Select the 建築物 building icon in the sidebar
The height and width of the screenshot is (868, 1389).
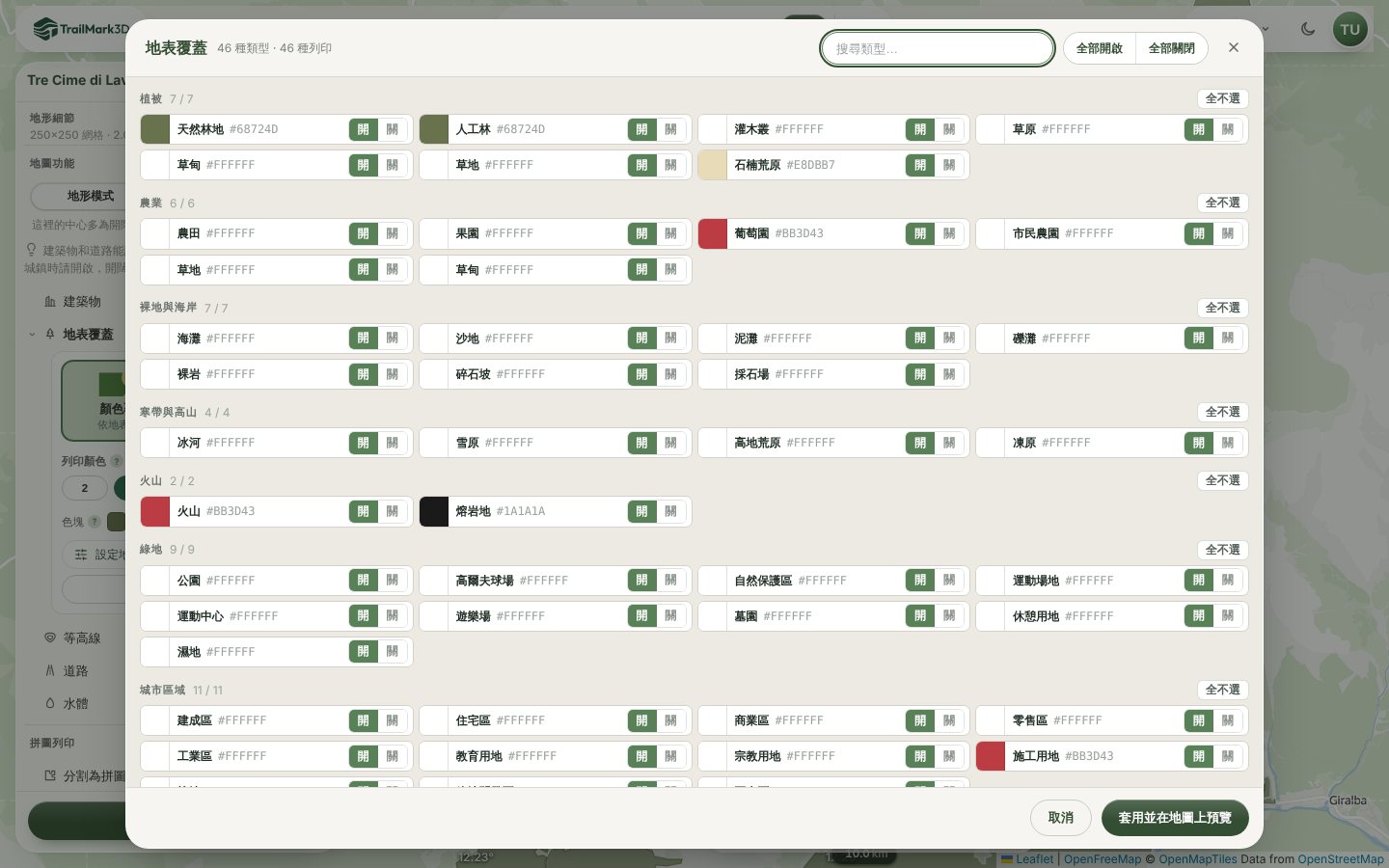click(x=50, y=302)
